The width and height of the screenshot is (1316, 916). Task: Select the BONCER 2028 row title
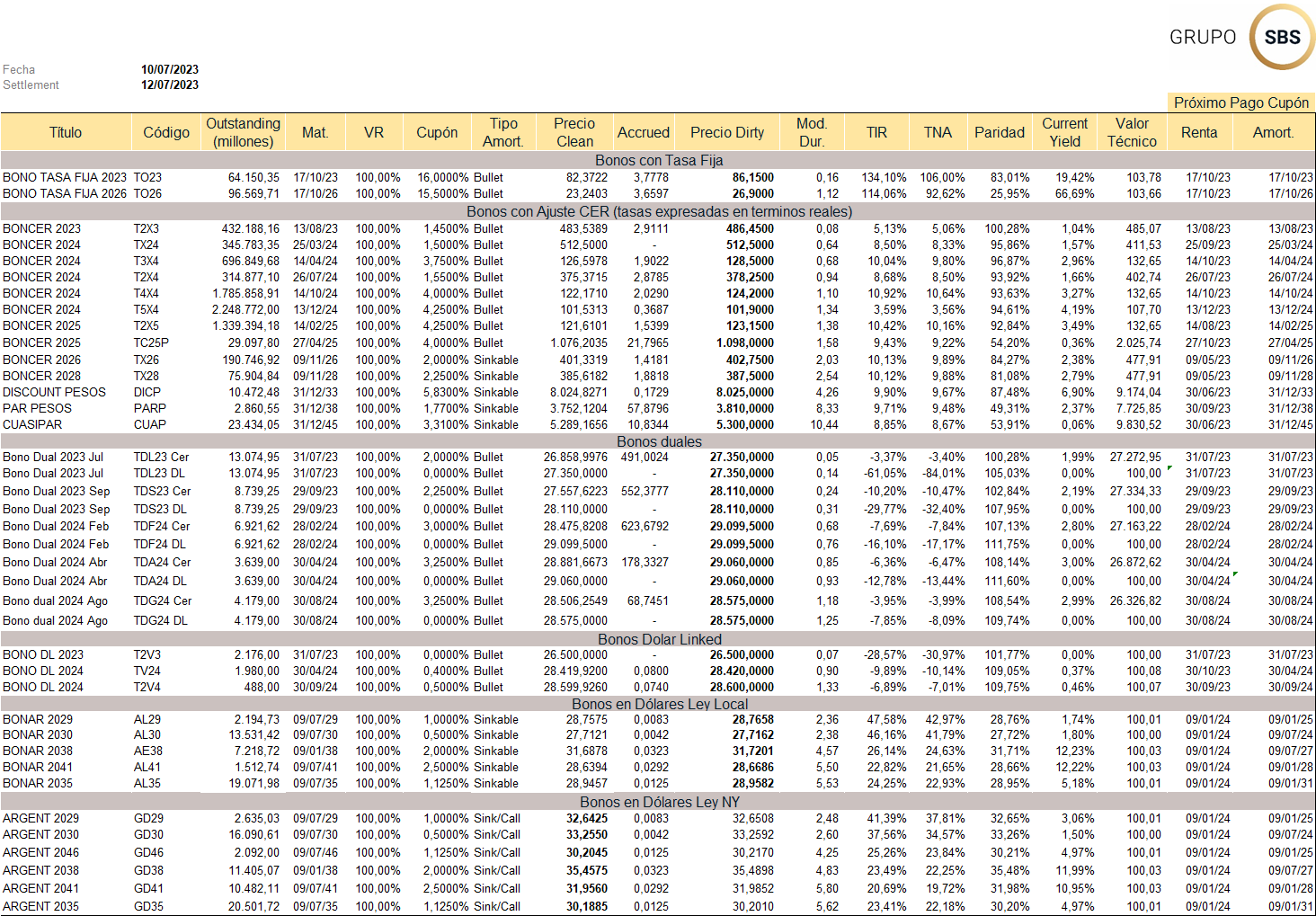[41, 376]
